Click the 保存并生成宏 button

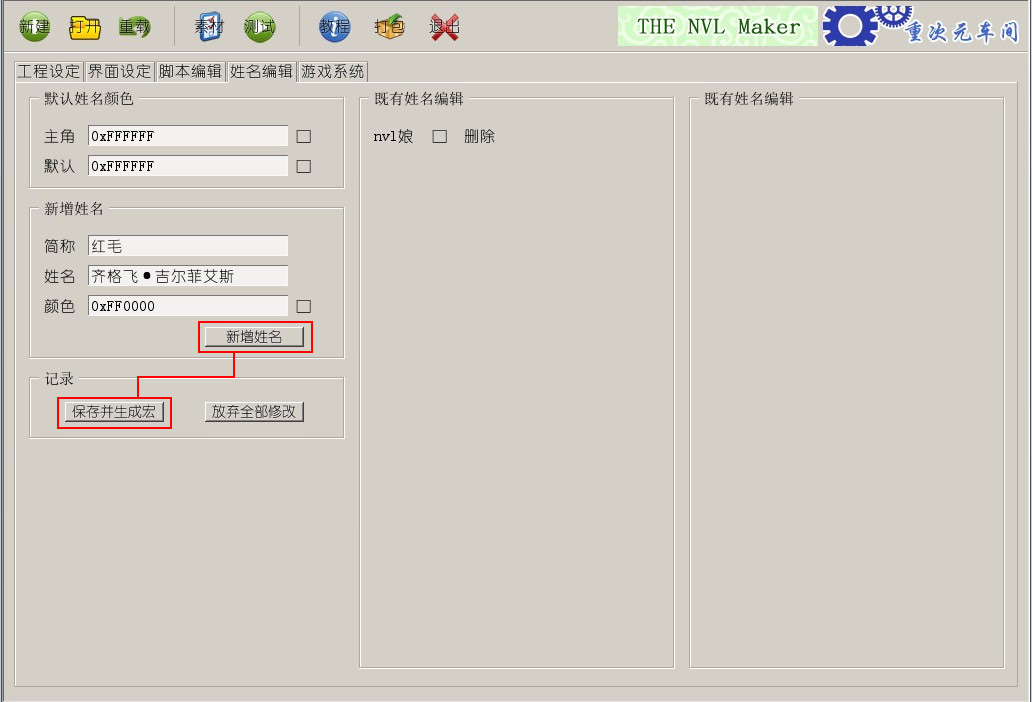click(114, 412)
